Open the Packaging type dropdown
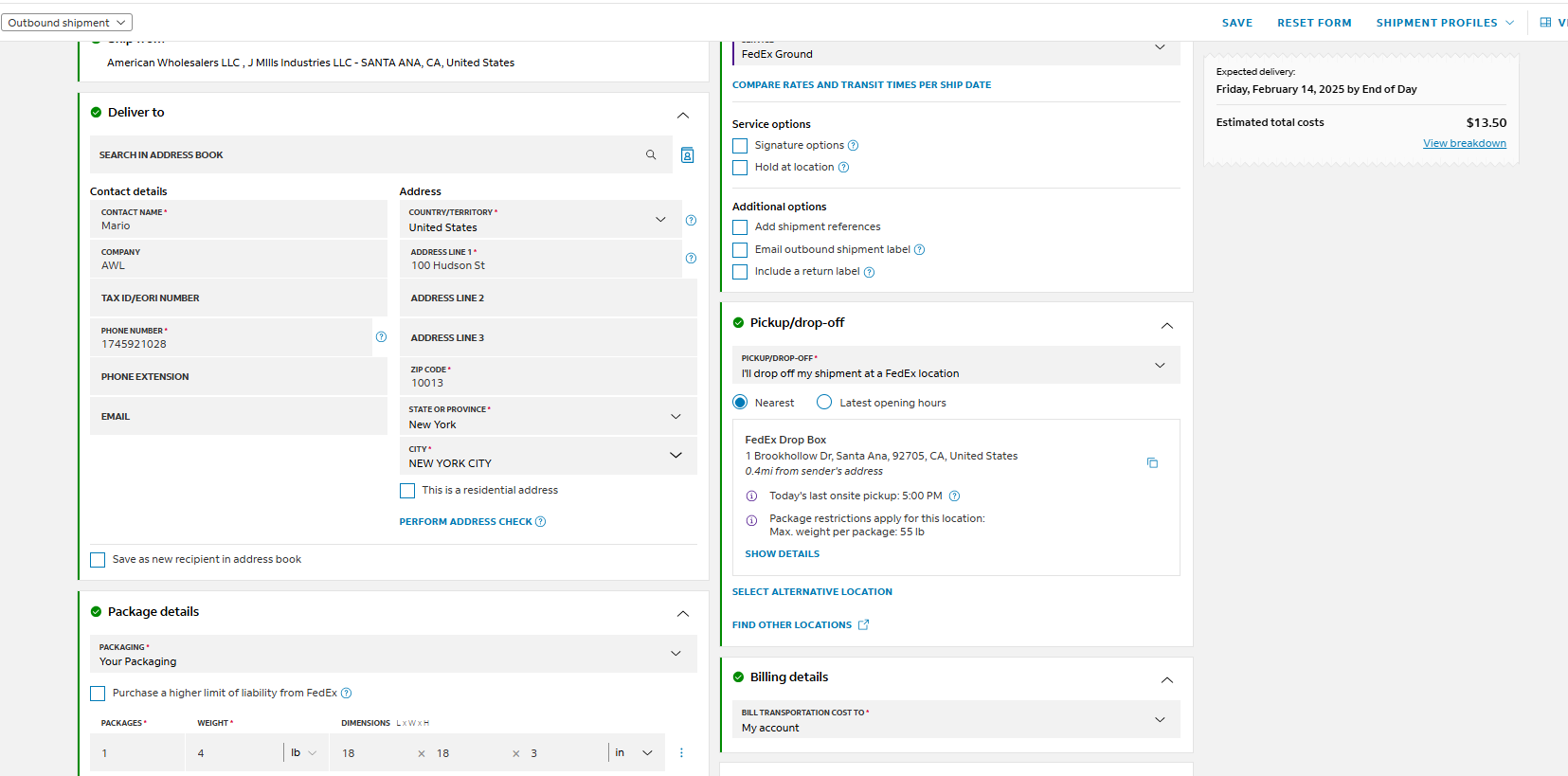Viewport: 1568px width, 776px height. tap(393, 654)
